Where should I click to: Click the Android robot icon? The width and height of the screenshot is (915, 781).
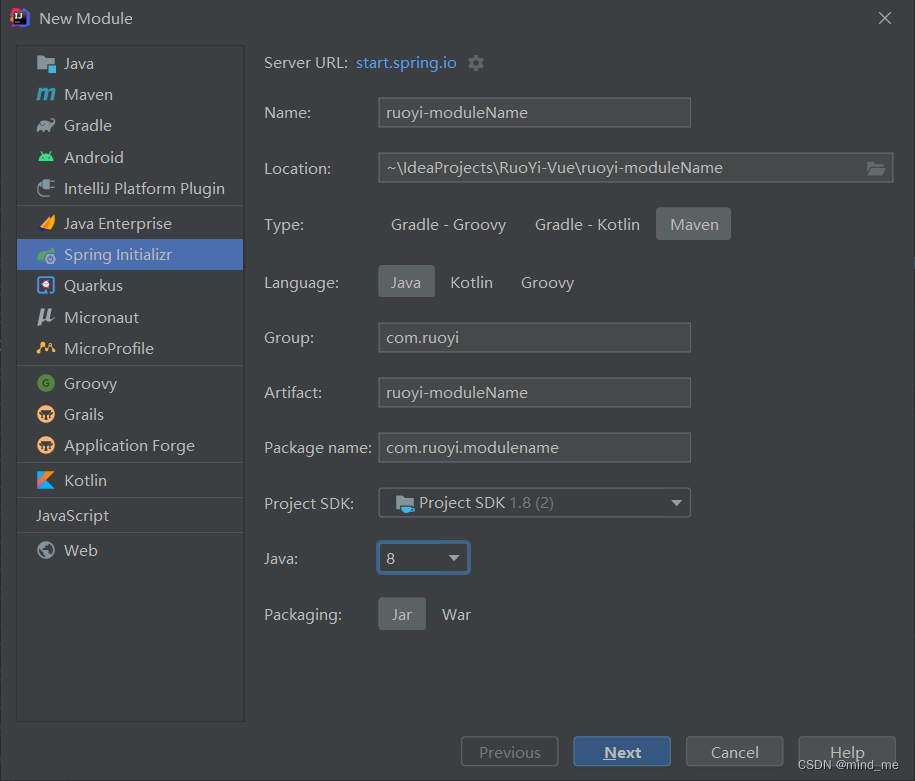coord(46,157)
